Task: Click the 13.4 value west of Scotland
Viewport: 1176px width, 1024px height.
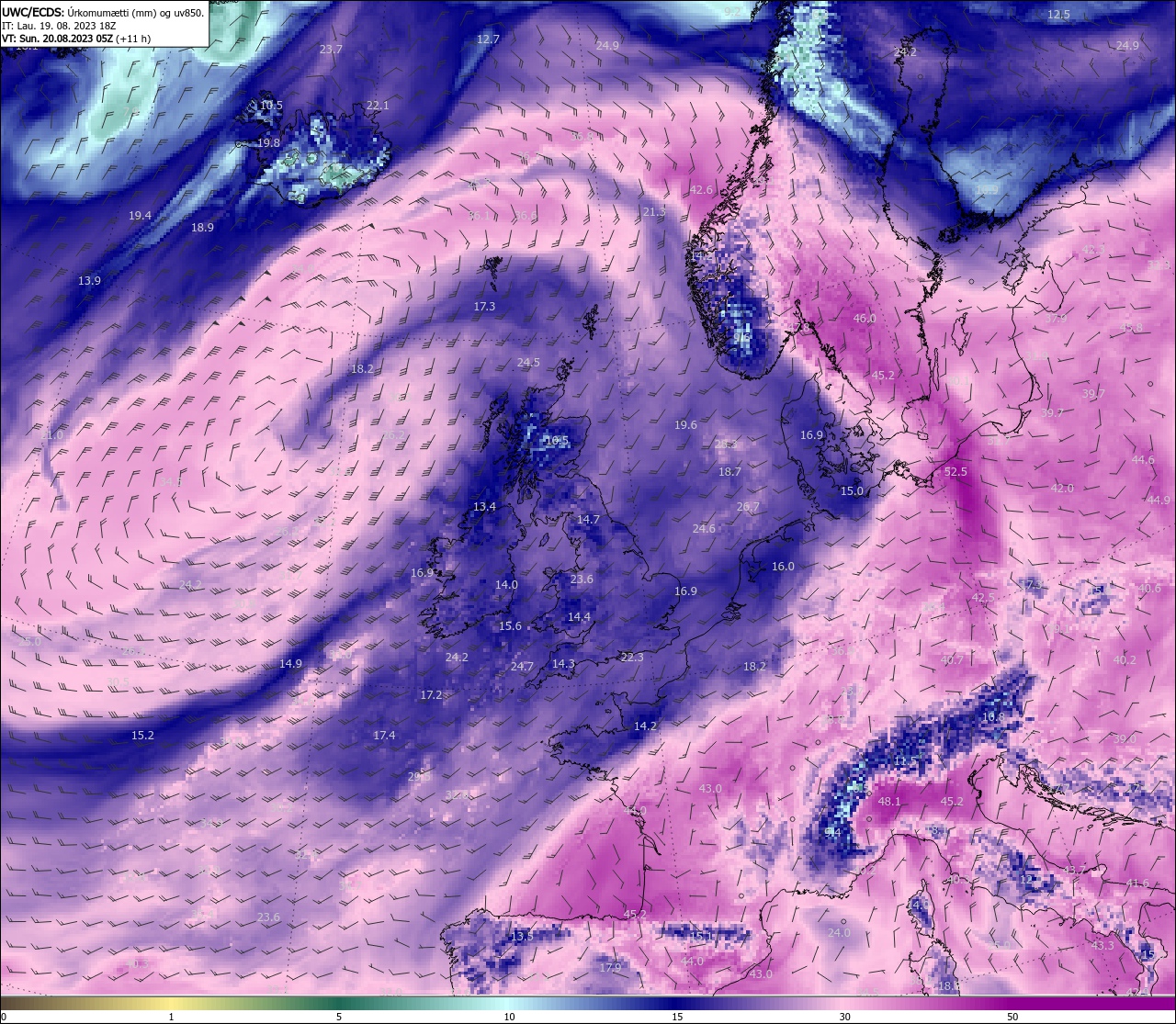Action: [484, 507]
